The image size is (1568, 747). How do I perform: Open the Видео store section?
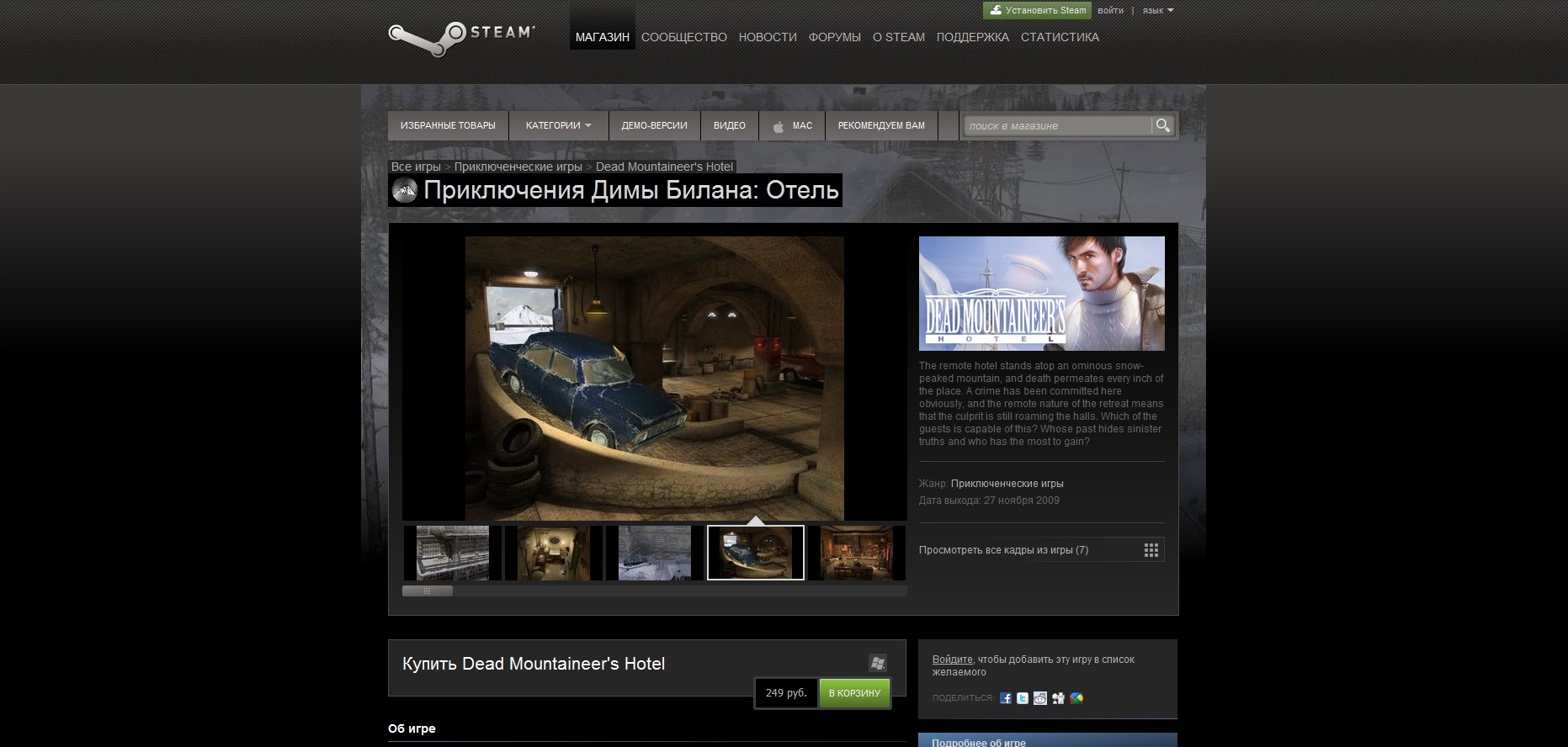pos(730,125)
